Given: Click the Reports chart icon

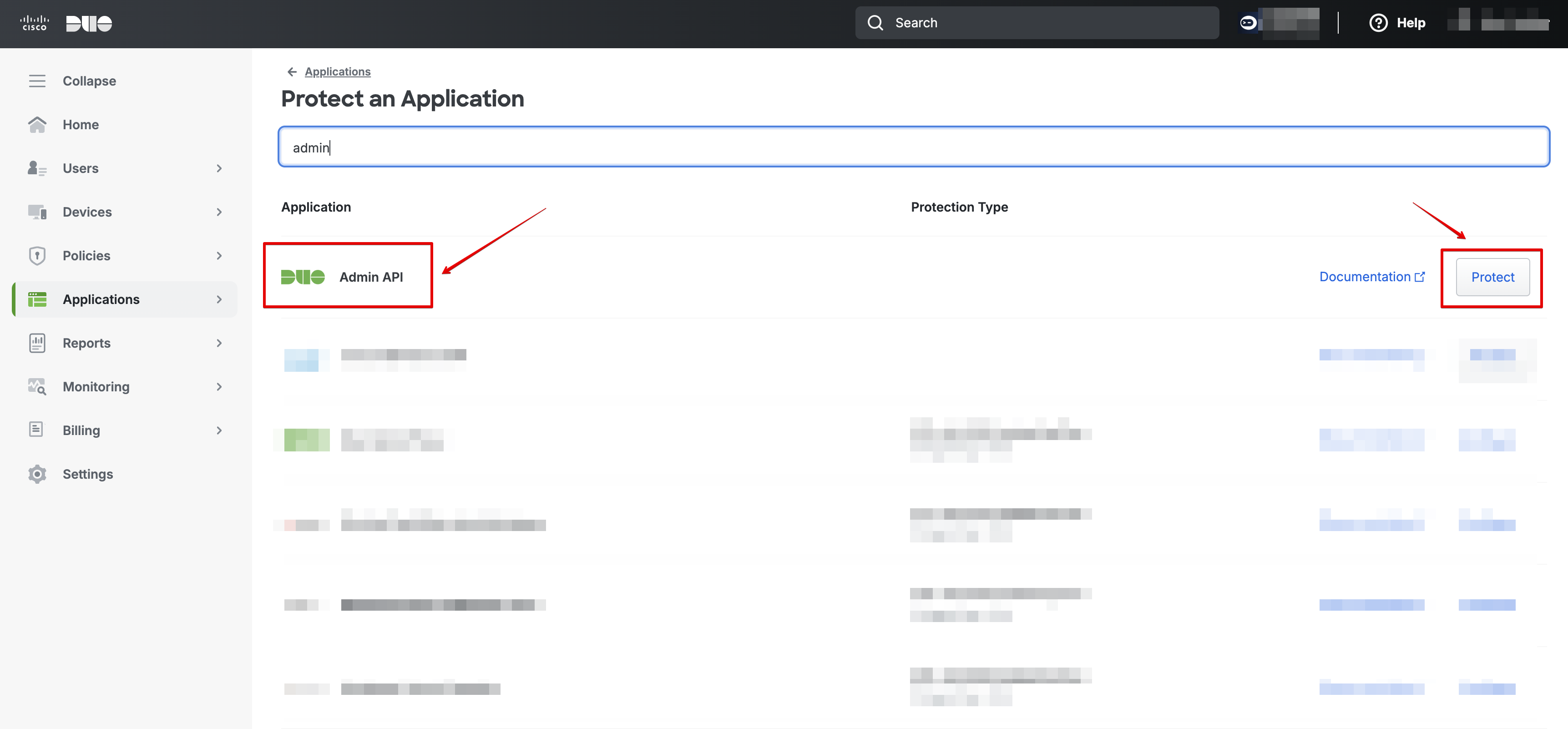Looking at the screenshot, I should [x=37, y=343].
